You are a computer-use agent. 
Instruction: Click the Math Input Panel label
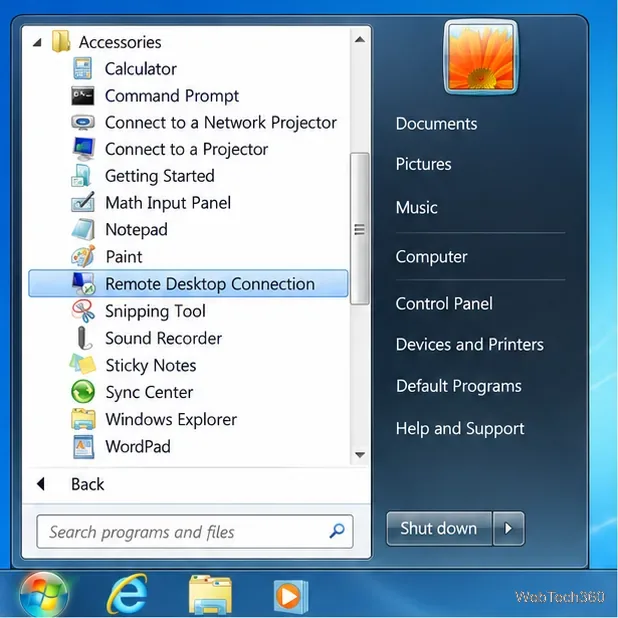(168, 203)
